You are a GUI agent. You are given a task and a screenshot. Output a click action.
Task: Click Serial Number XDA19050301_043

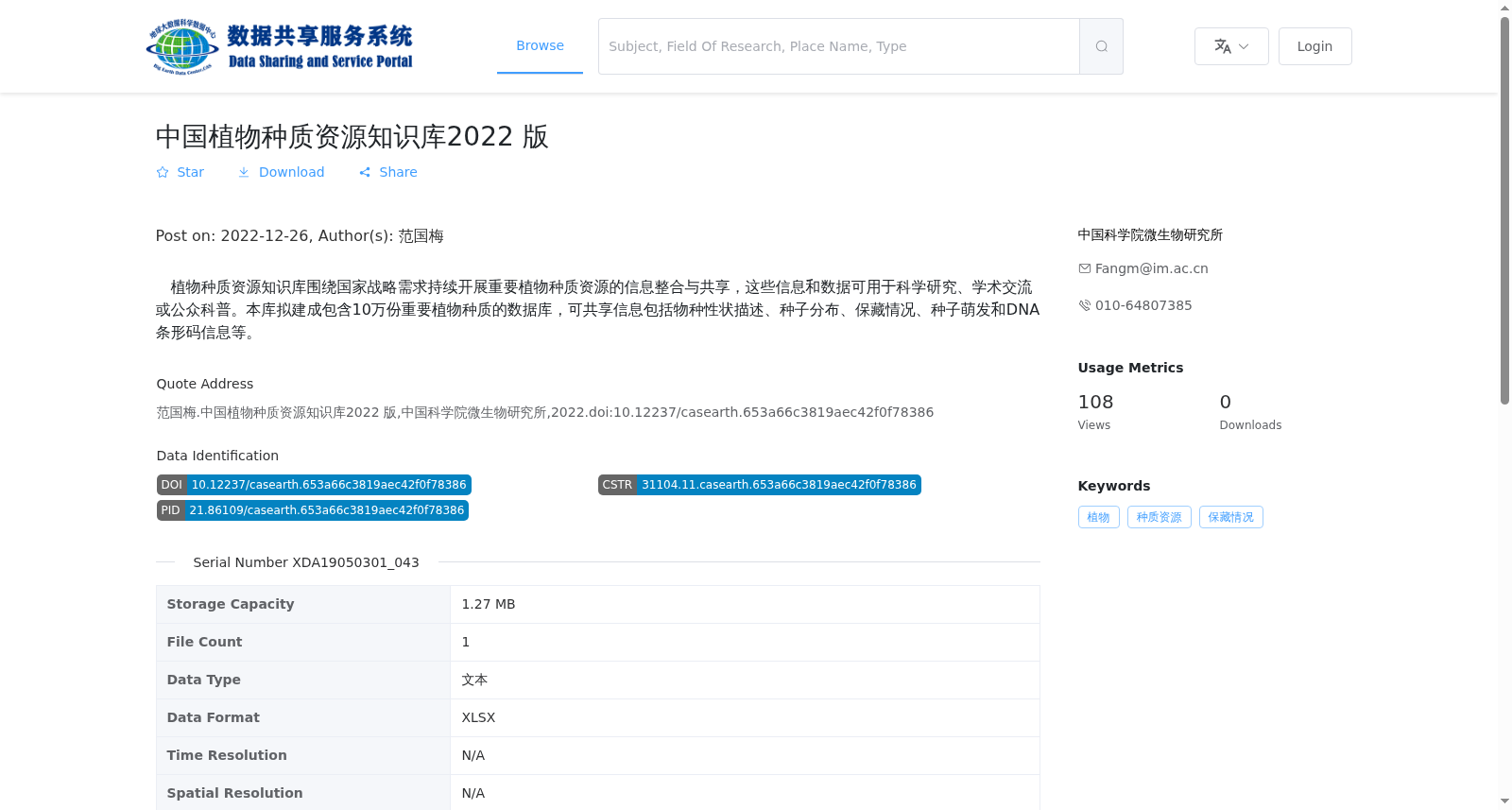(306, 562)
